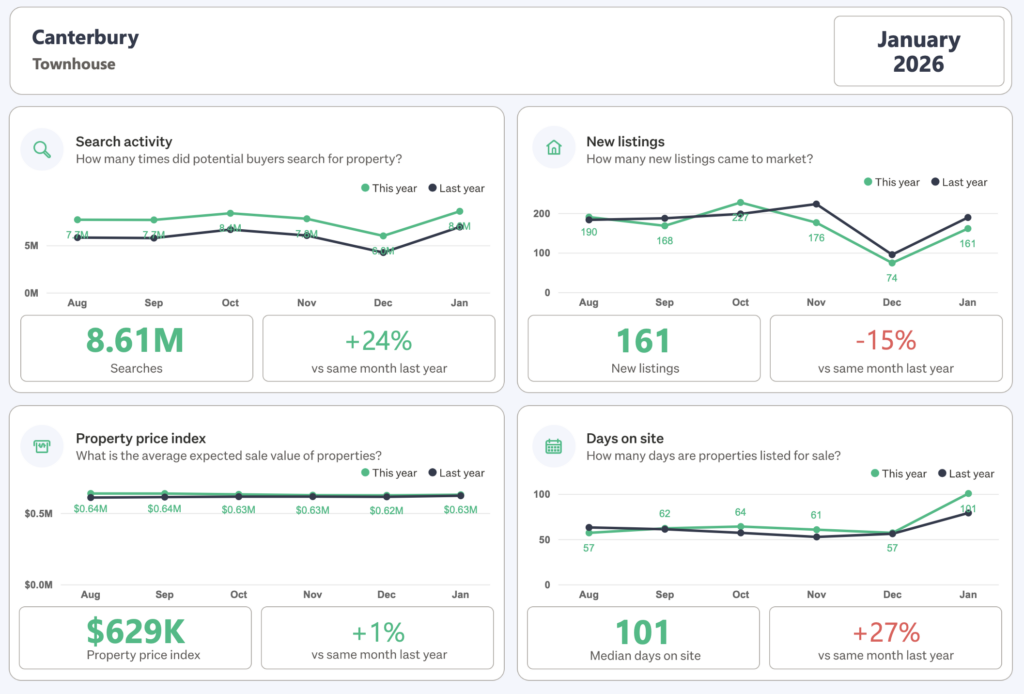The width and height of the screenshot is (1024, 694).
Task: Click the October peak labeled 227
Action: [740, 201]
